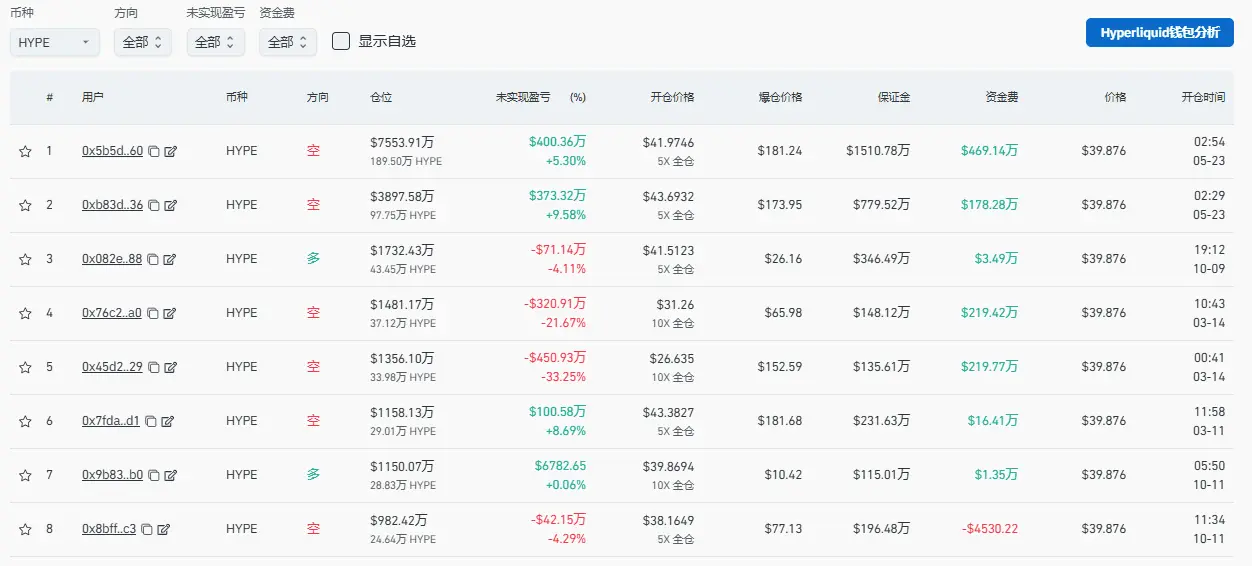Select unrealized PnL $400.36万
The width and height of the screenshot is (1252, 566).
click(x=558, y=142)
